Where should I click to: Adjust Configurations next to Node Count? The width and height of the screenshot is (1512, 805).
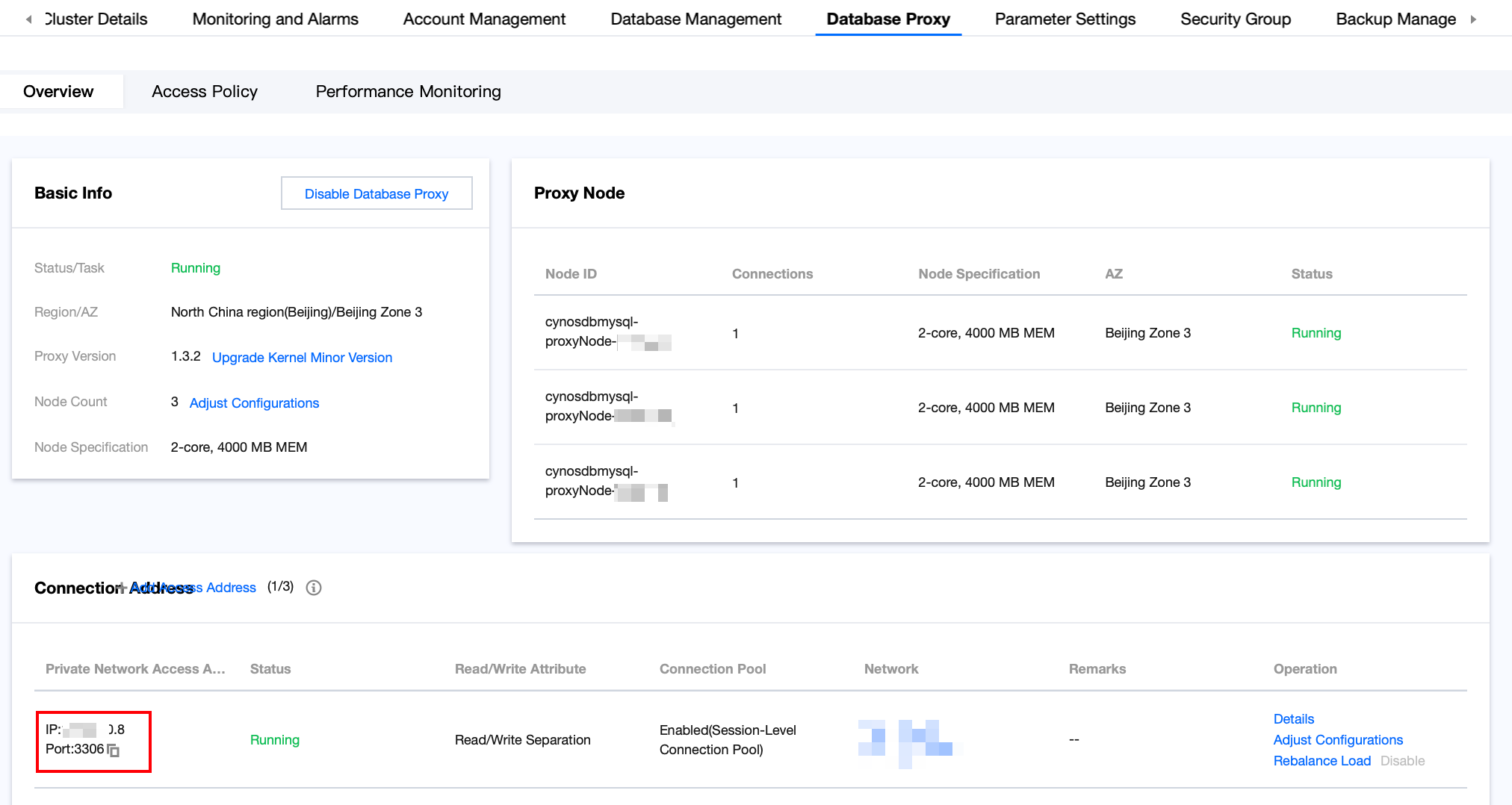pyautogui.click(x=254, y=403)
